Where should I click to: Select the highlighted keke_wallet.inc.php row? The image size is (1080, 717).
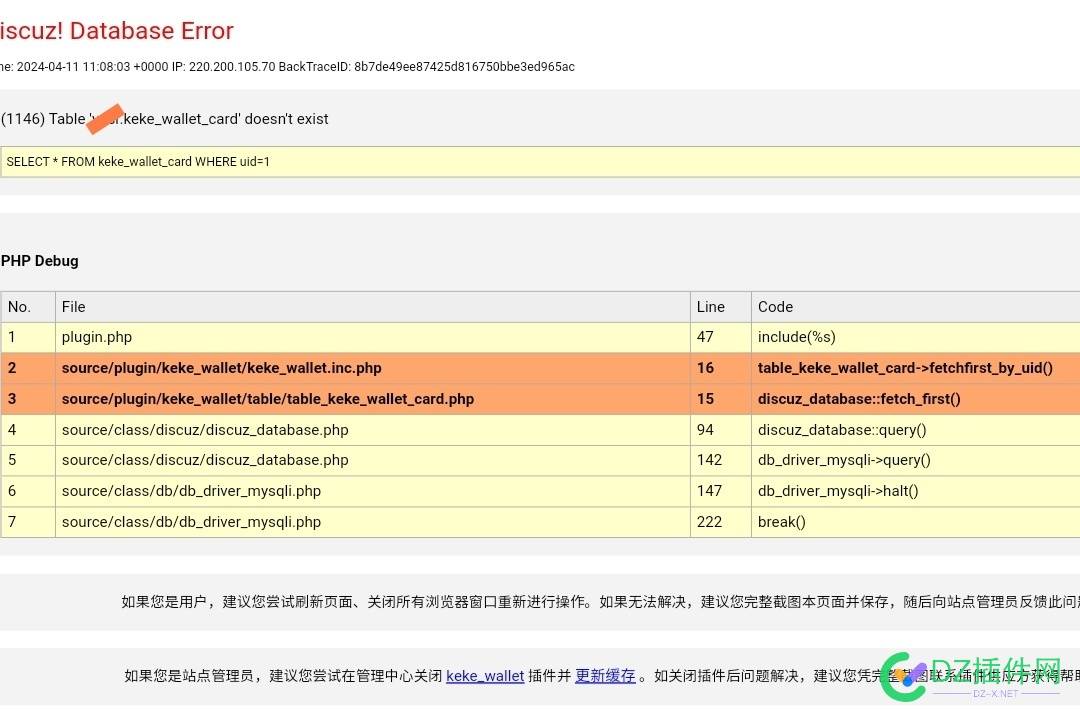click(x=222, y=368)
